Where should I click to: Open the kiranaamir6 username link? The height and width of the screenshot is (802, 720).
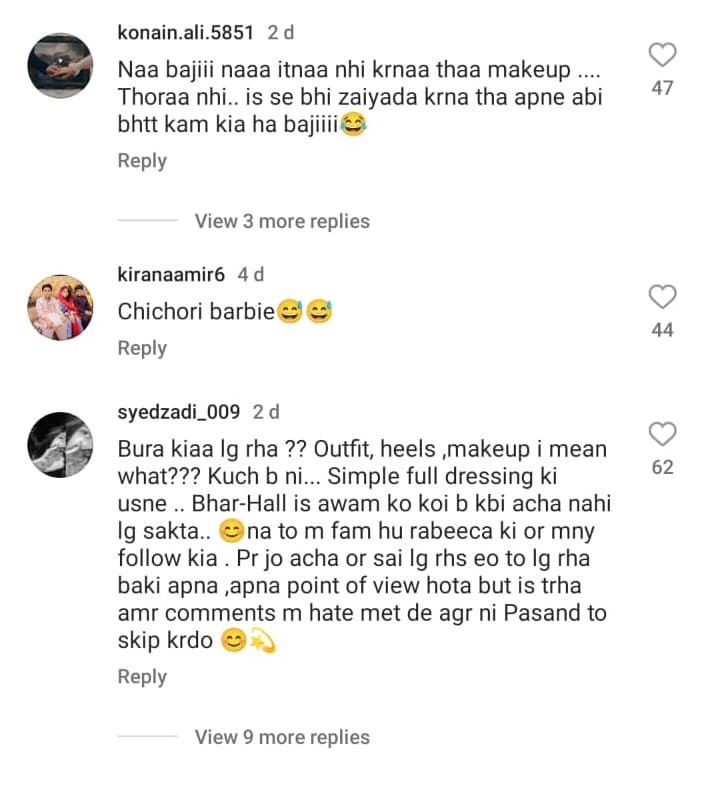[172, 274]
